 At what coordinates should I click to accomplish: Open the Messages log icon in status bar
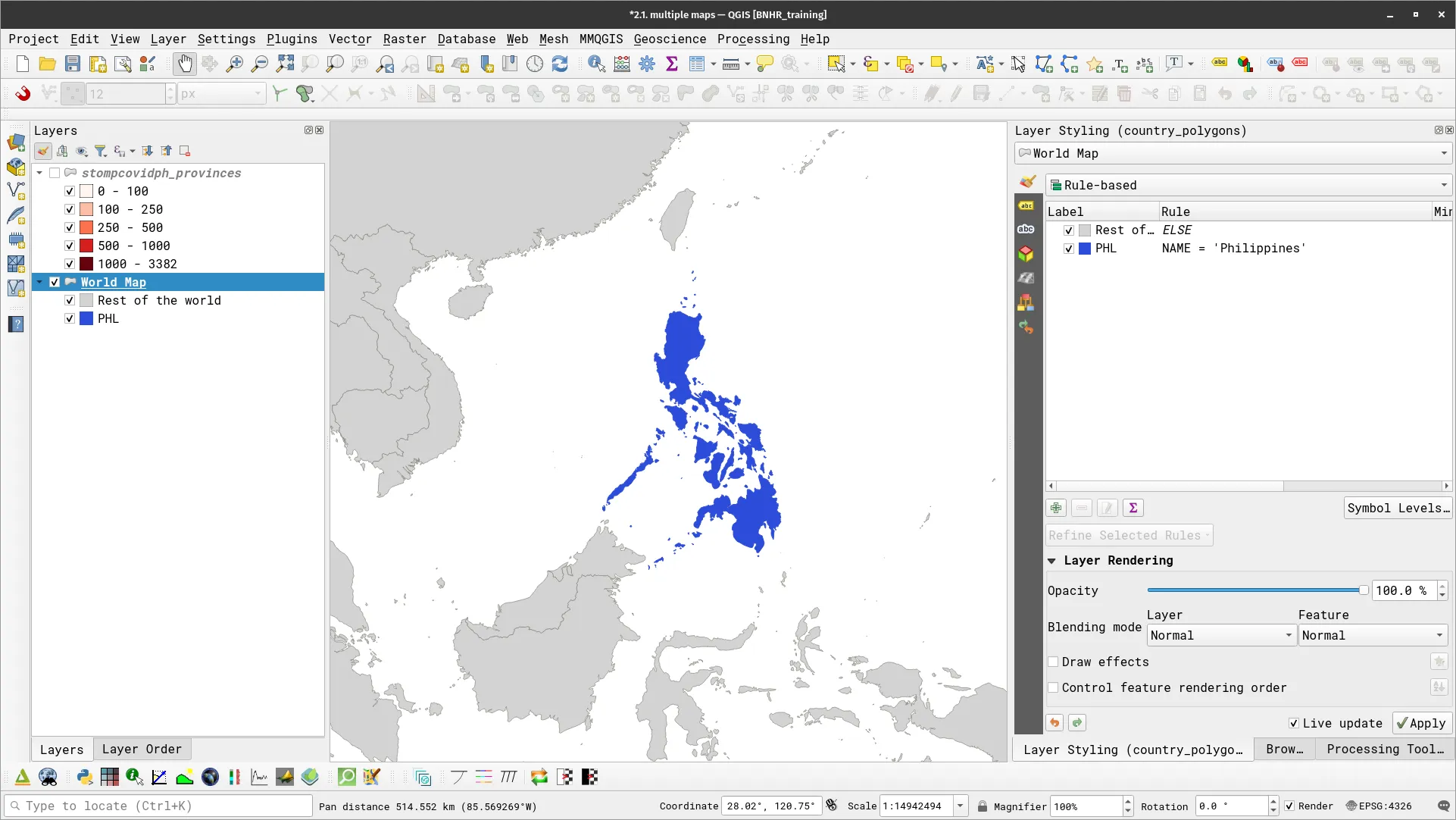(x=1444, y=806)
